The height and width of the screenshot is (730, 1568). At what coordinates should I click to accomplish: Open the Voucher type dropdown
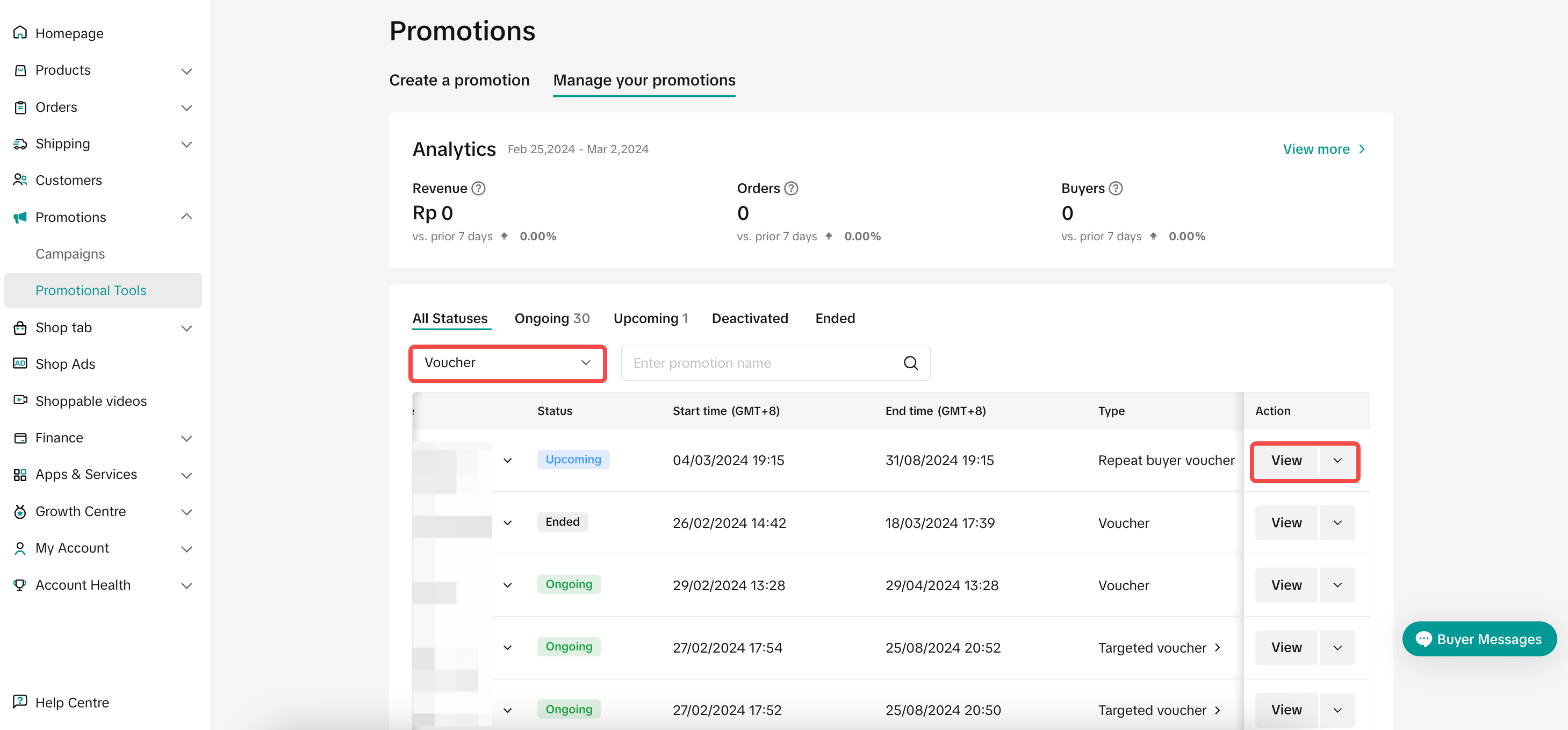507,363
